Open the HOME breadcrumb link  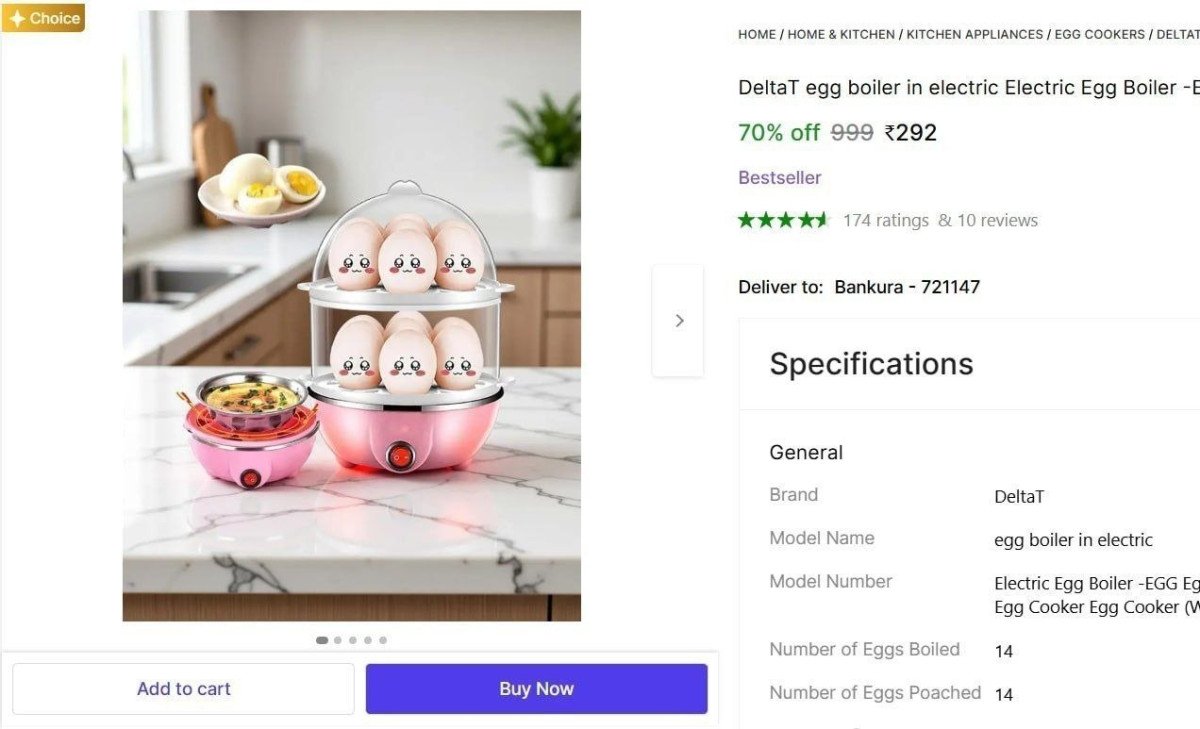(x=755, y=34)
